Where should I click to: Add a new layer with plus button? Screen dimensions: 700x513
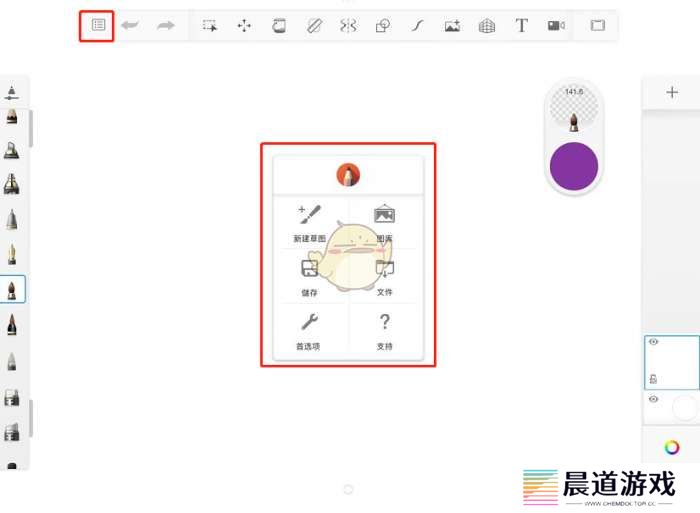coord(672,92)
